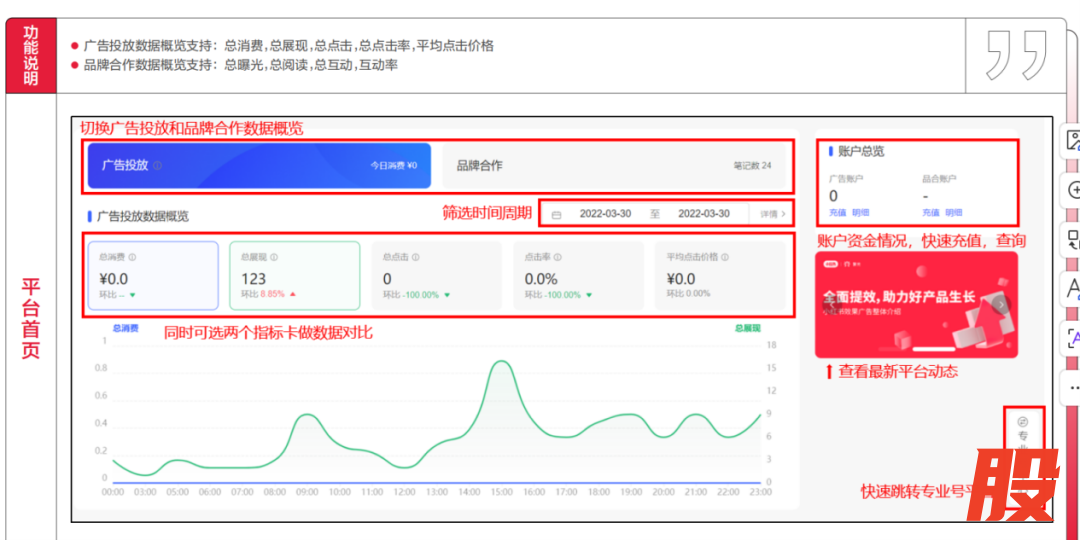Click 充值 under 广告账户
This screenshot has height=540, width=1080.
coord(838,213)
